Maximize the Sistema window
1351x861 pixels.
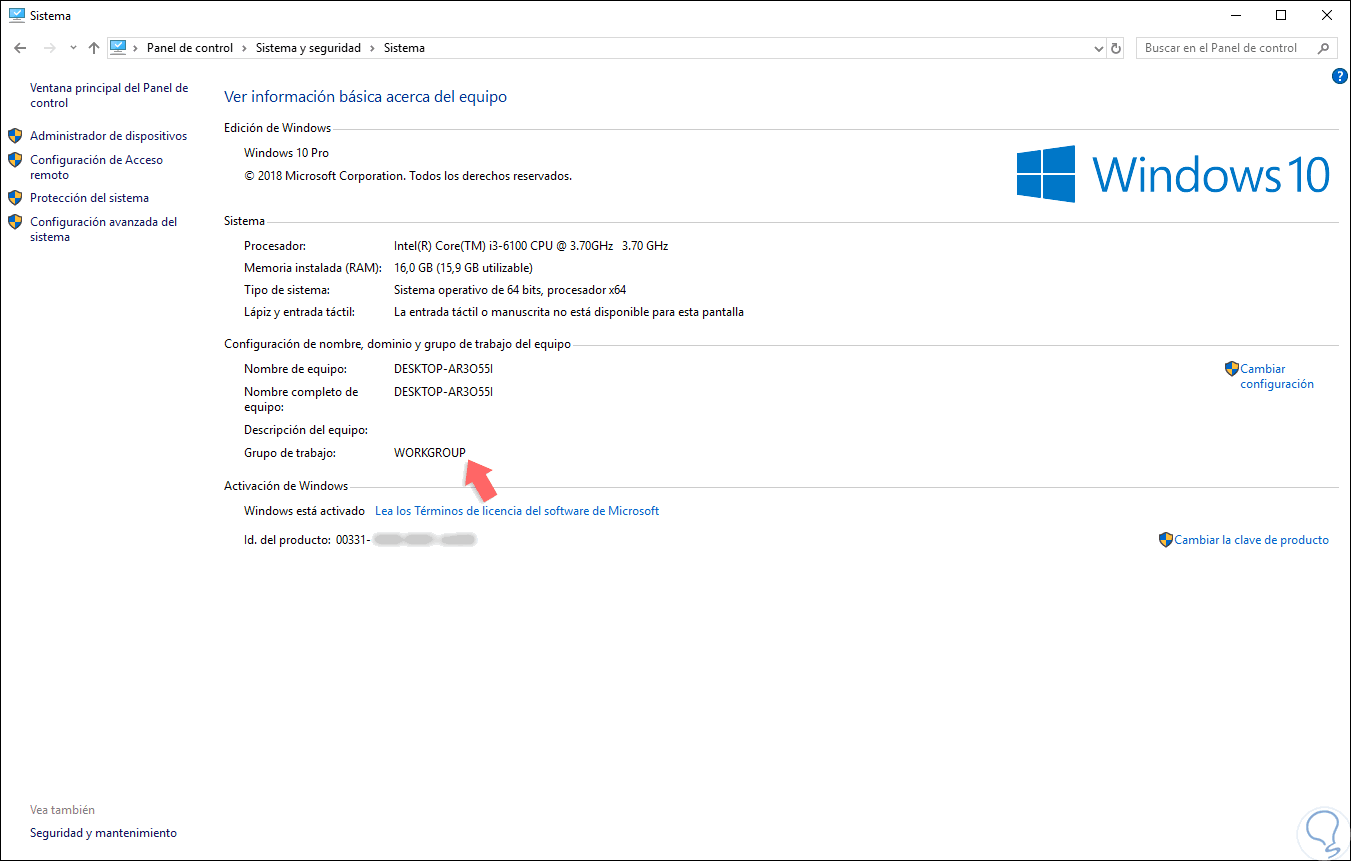click(1282, 15)
